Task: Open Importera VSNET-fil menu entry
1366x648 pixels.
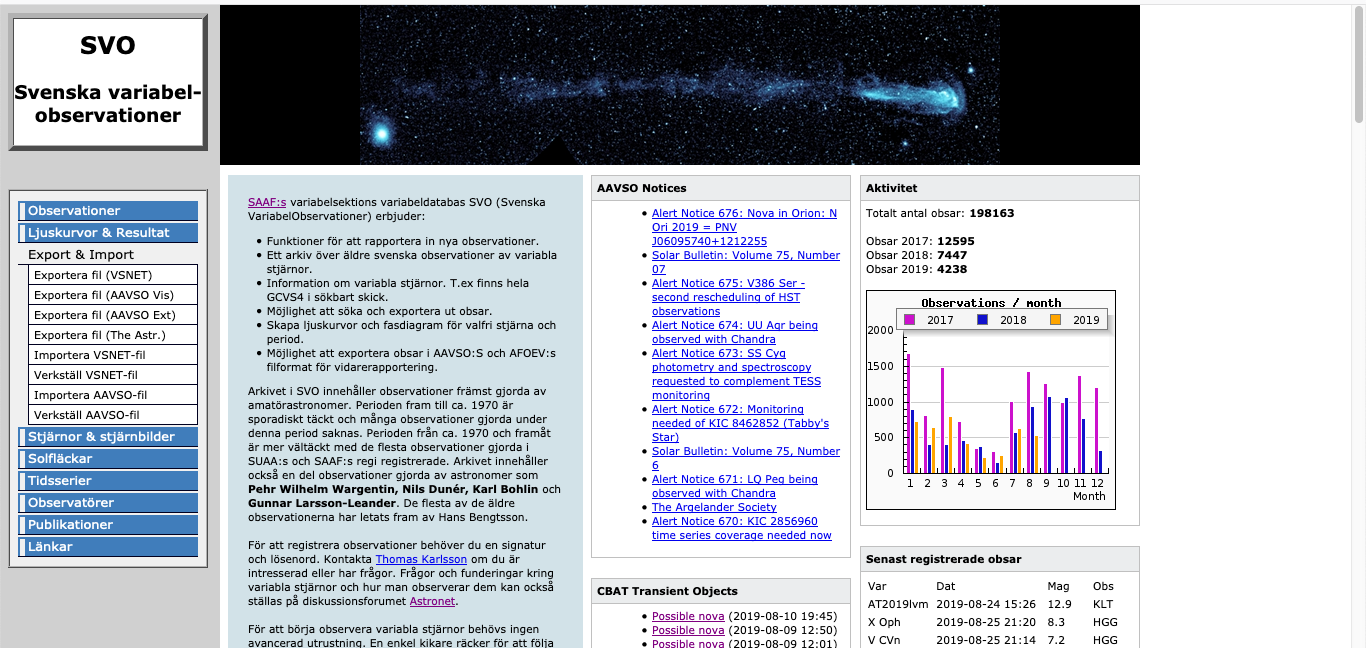Action: 113,355
